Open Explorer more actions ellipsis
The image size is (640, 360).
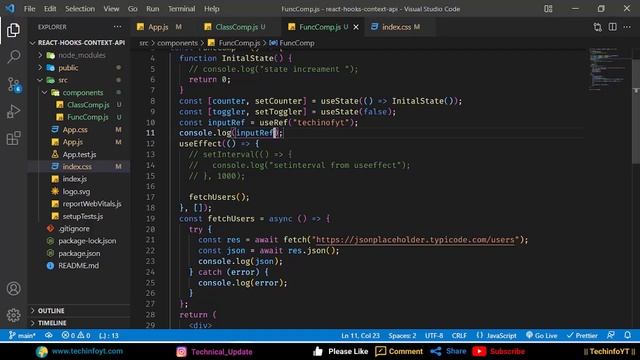click(118, 27)
